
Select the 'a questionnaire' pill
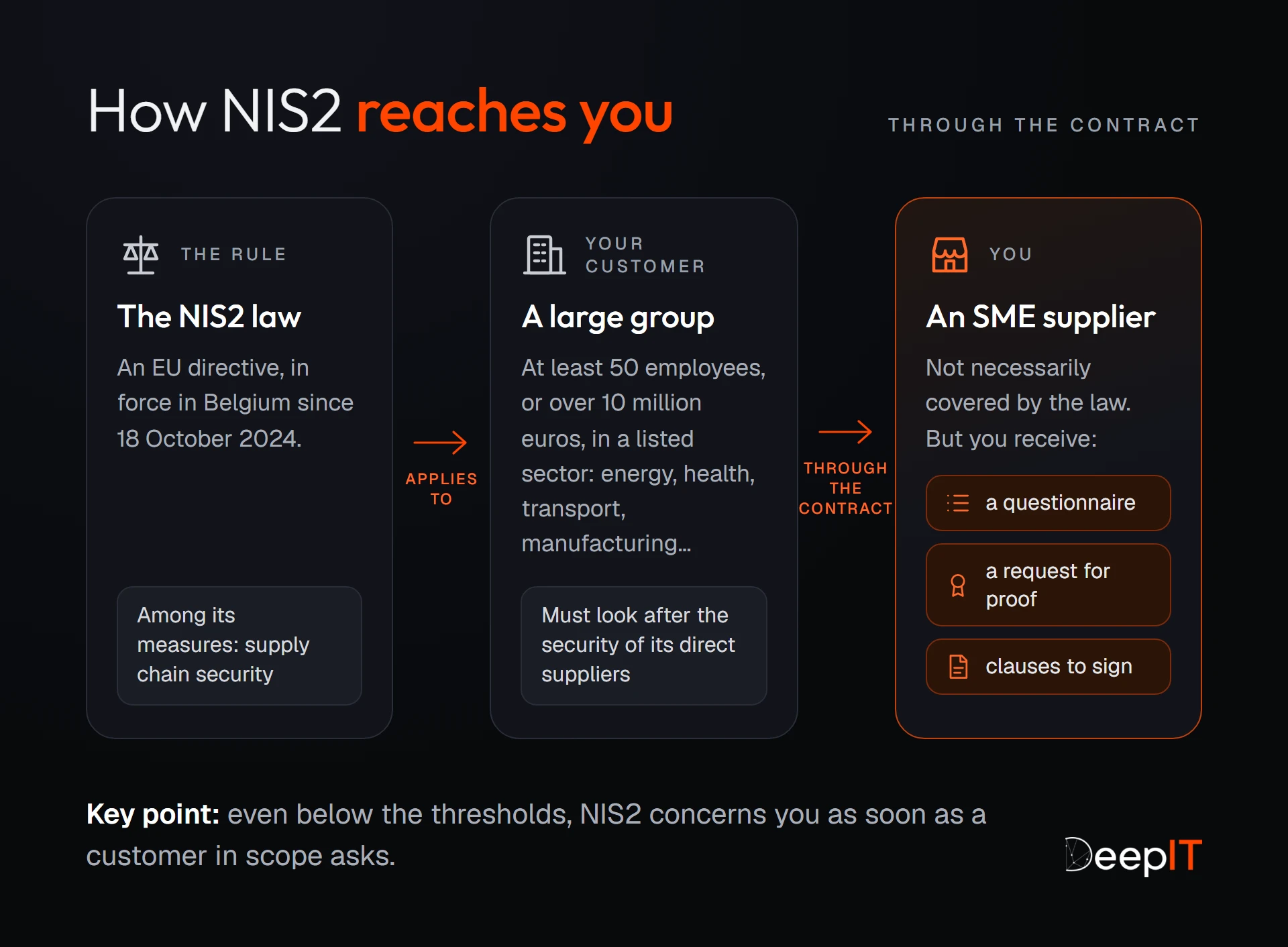click(1048, 503)
